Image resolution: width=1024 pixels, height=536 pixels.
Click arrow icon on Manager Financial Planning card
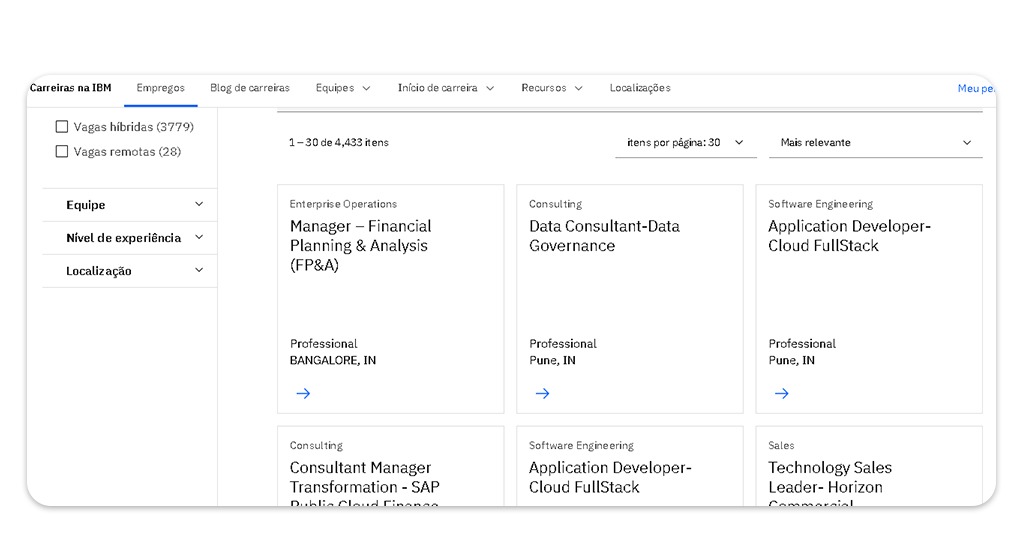(303, 393)
